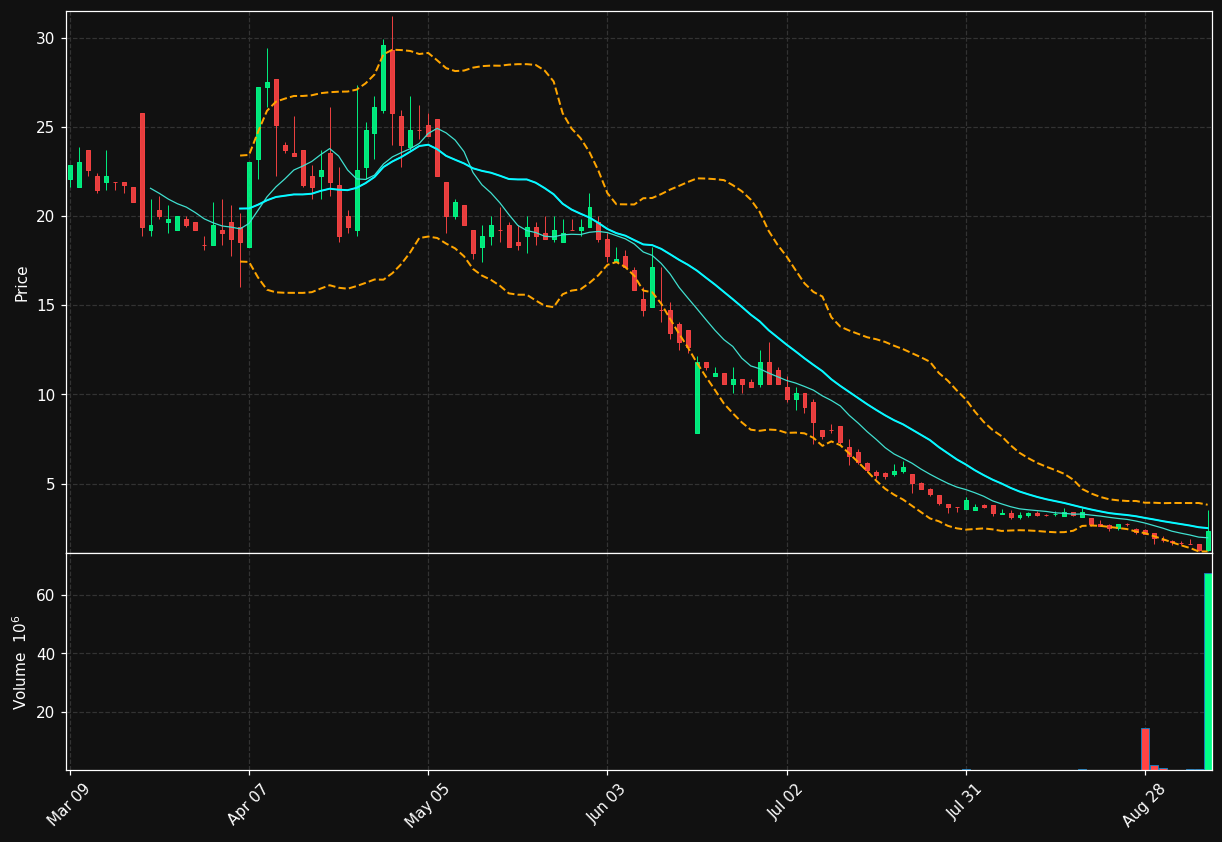Click the Jul 02 date axis label
Screen dimensions: 1222x842
(785, 803)
